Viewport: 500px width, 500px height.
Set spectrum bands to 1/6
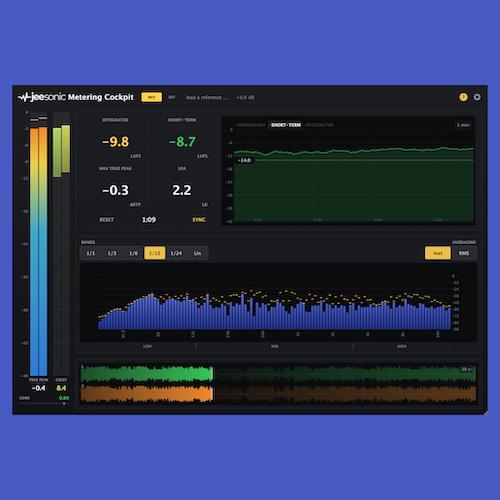(133, 253)
